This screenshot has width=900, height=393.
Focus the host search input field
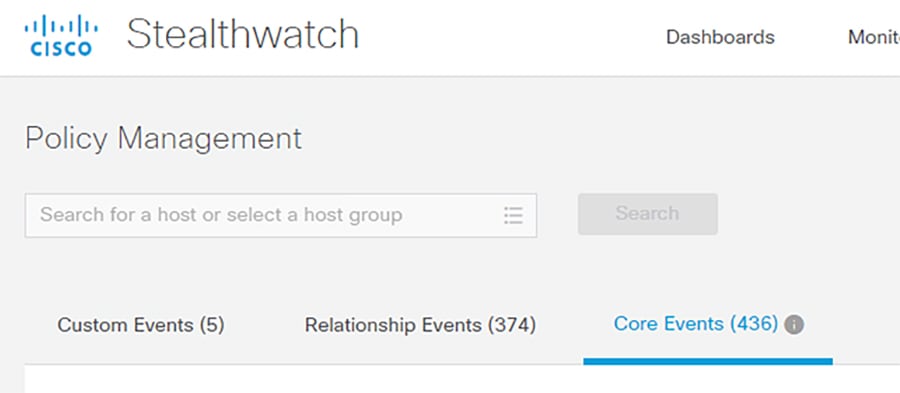281,215
